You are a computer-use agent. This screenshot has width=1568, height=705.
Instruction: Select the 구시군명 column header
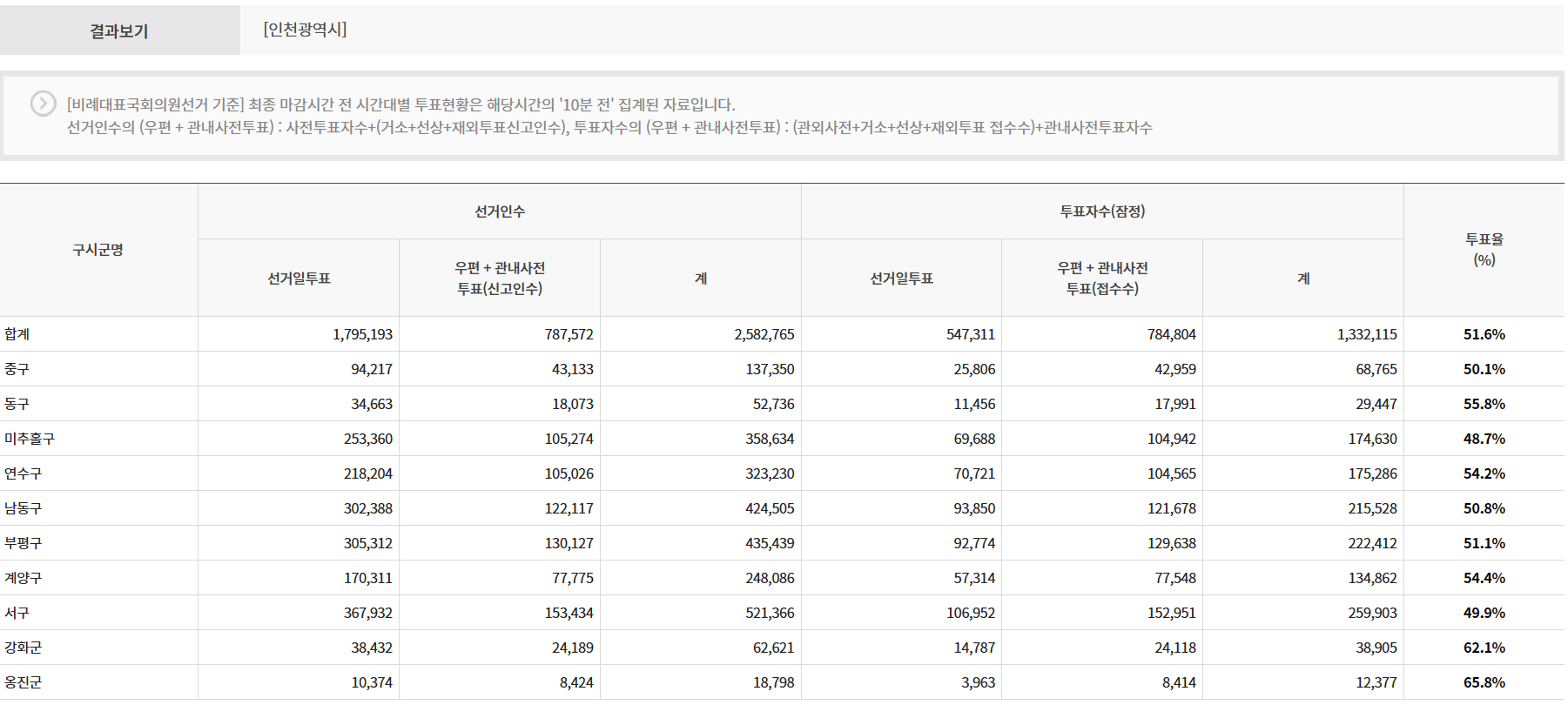click(98, 250)
